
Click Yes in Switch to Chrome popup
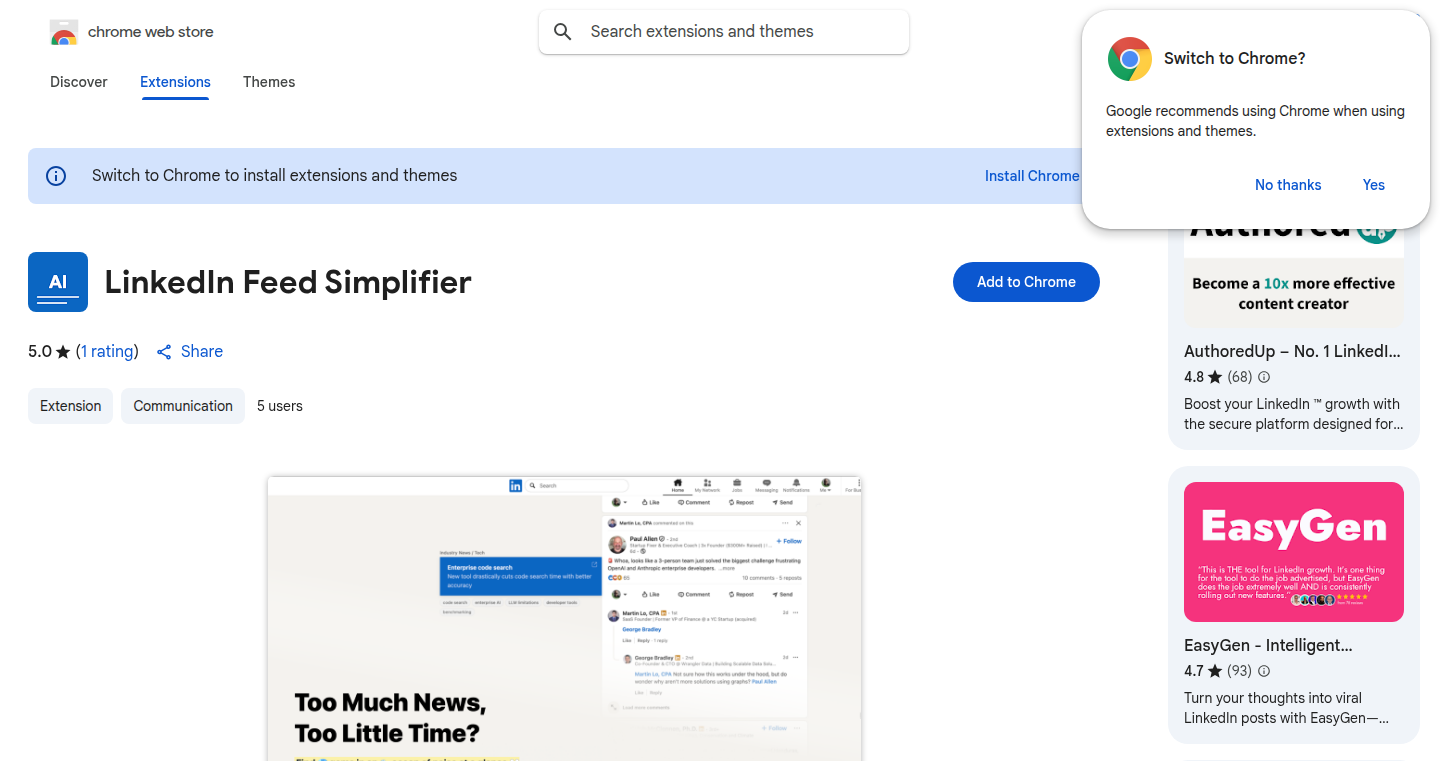point(1374,185)
